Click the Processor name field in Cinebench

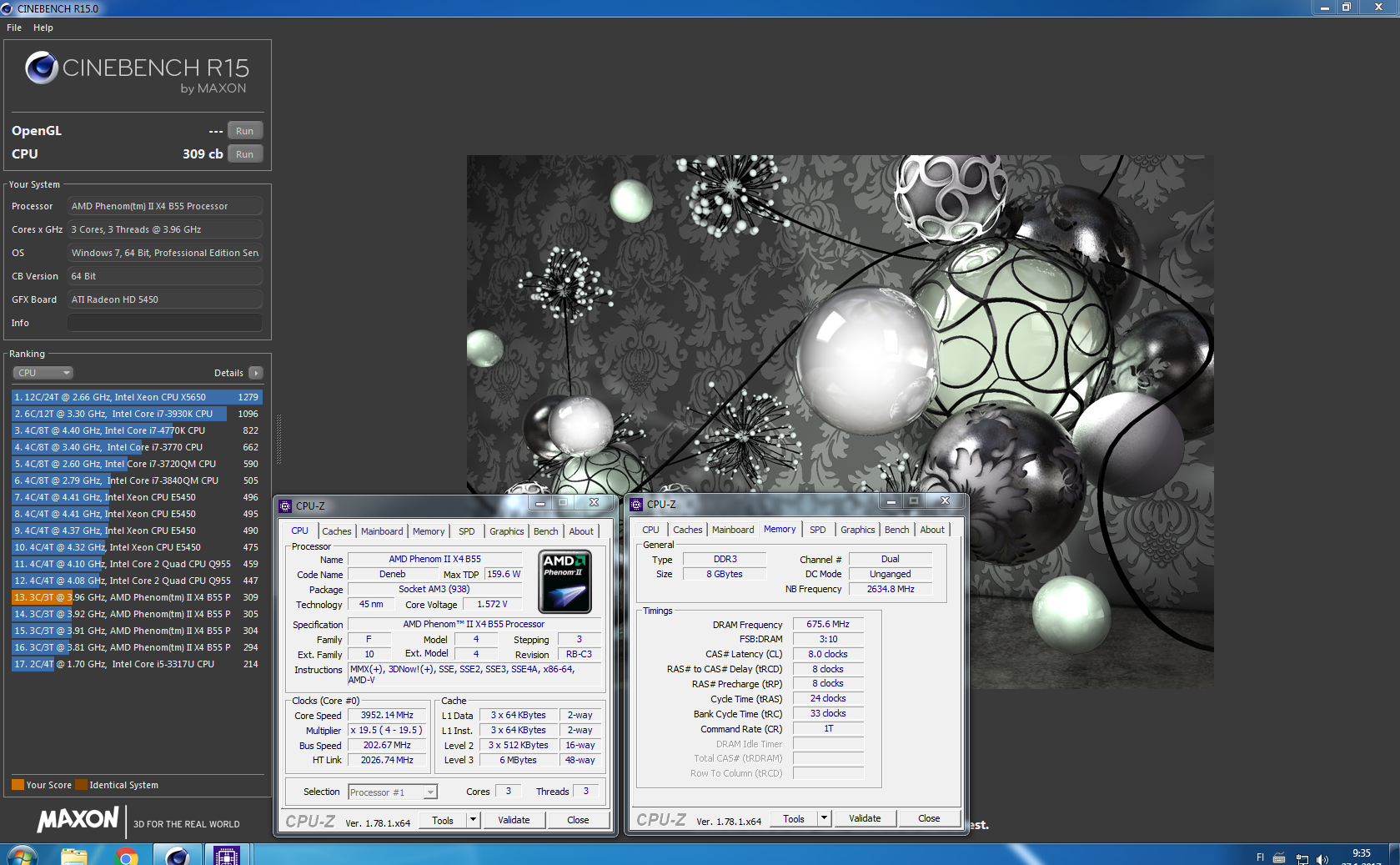pyautogui.click(x=165, y=206)
